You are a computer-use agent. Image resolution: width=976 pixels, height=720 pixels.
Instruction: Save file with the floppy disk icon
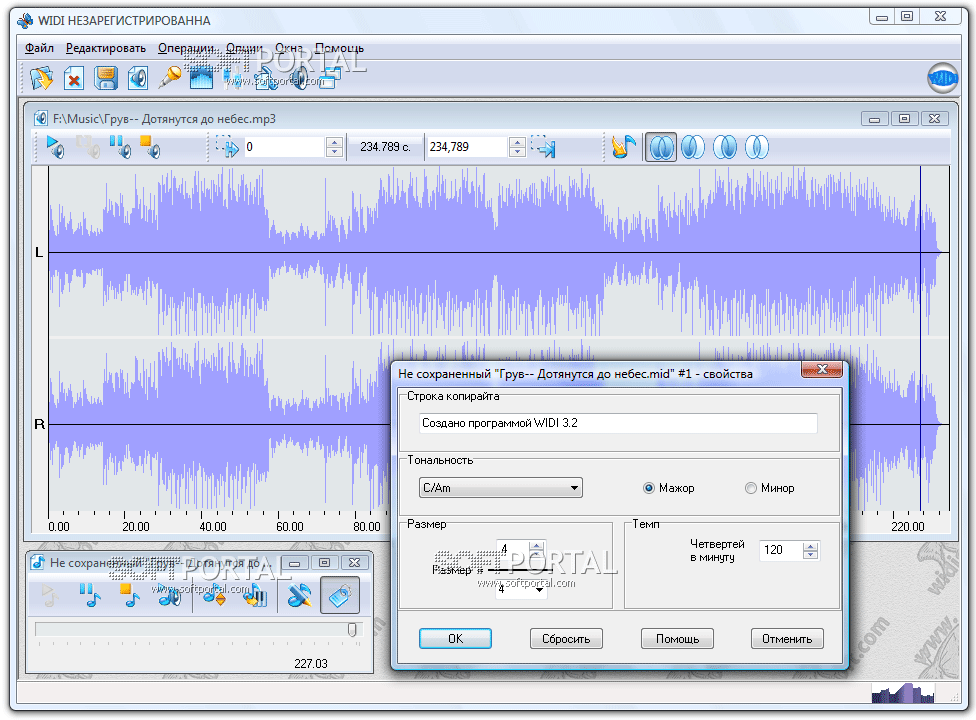[x=106, y=78]
